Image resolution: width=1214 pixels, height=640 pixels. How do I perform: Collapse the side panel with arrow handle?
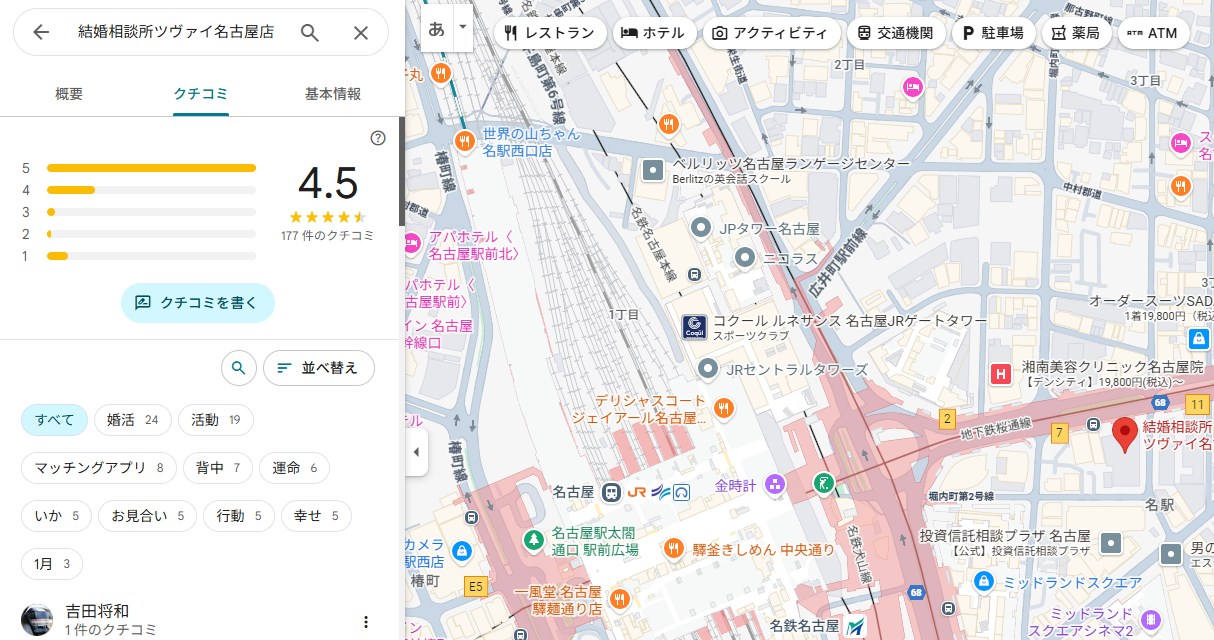(x=416, y=452)
